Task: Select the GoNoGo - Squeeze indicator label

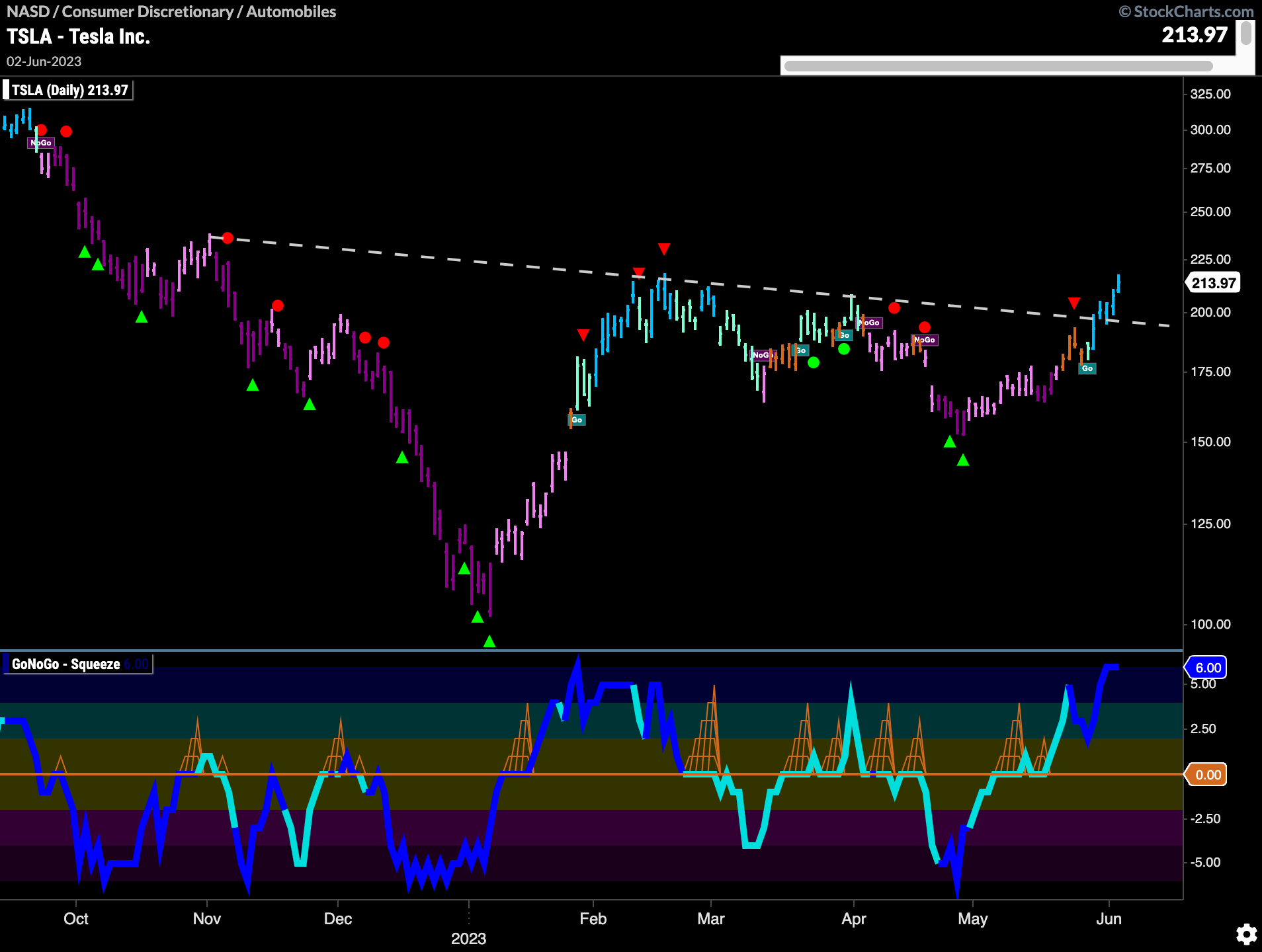Action: 77,664
